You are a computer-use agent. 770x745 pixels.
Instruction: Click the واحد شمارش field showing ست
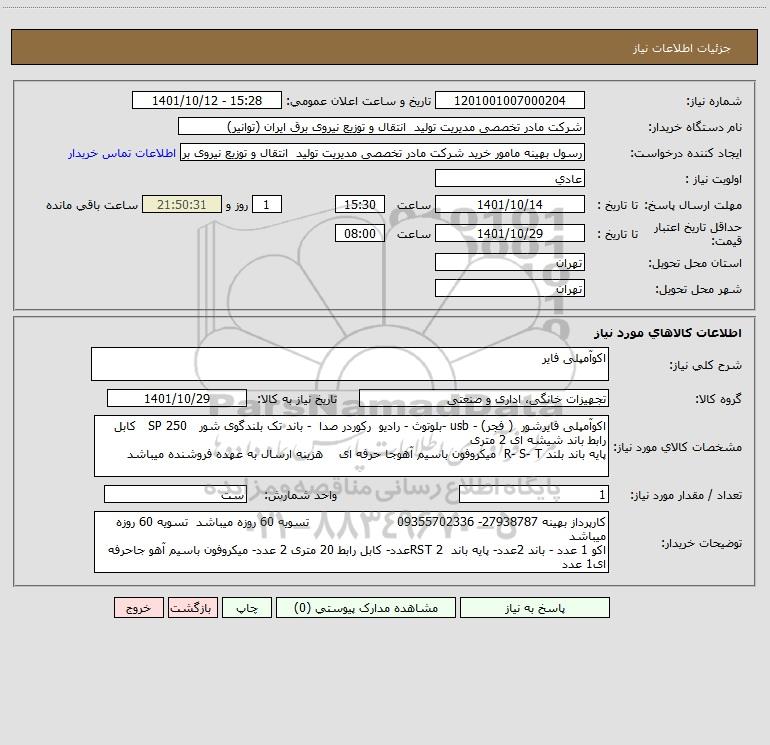pyautogui.click(x=175, y=495)
